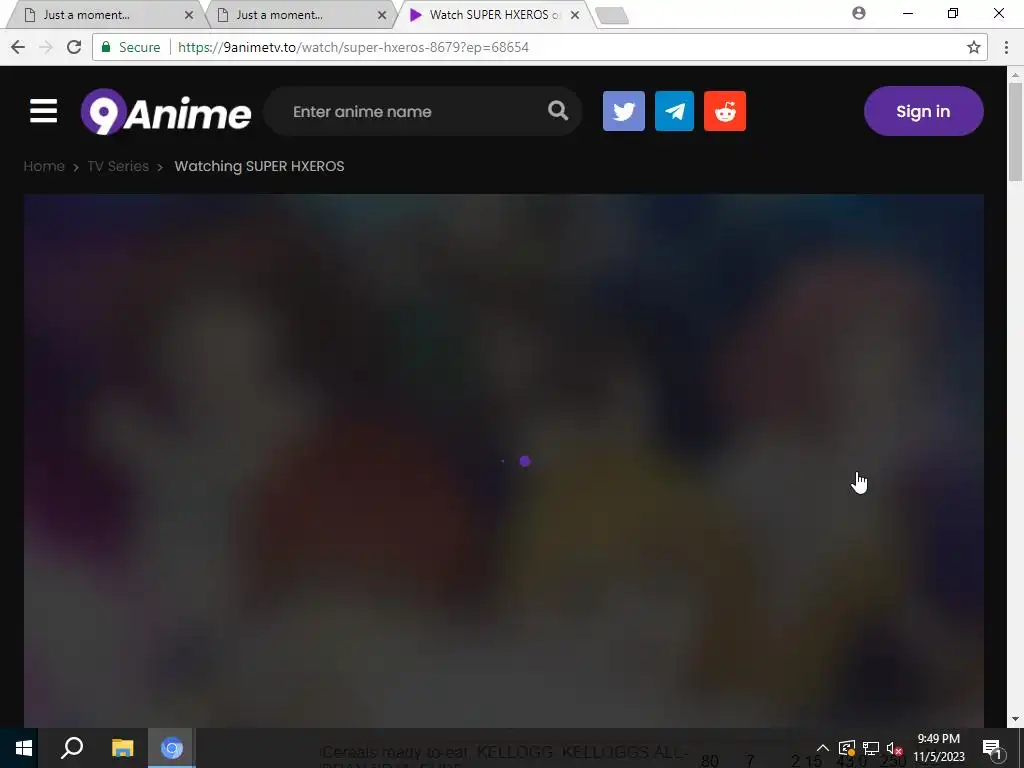1024x768 pixels.
Task: Click 'Watching SUPER HXEROS' breadcrumb text
Action: tap(259, 166)
